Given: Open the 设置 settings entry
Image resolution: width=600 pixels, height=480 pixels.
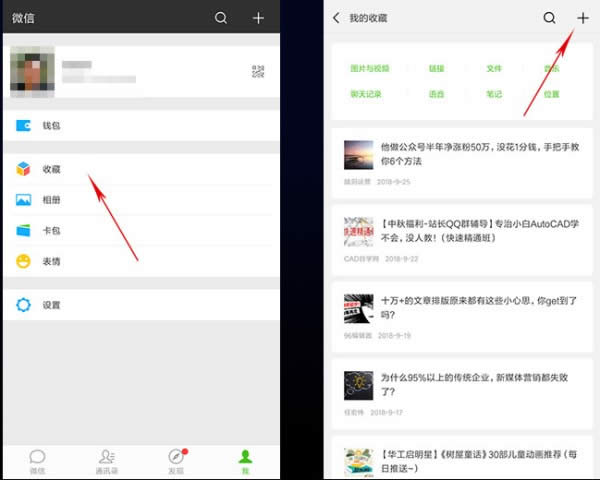Looking at the screenshot, I should 141,305.
